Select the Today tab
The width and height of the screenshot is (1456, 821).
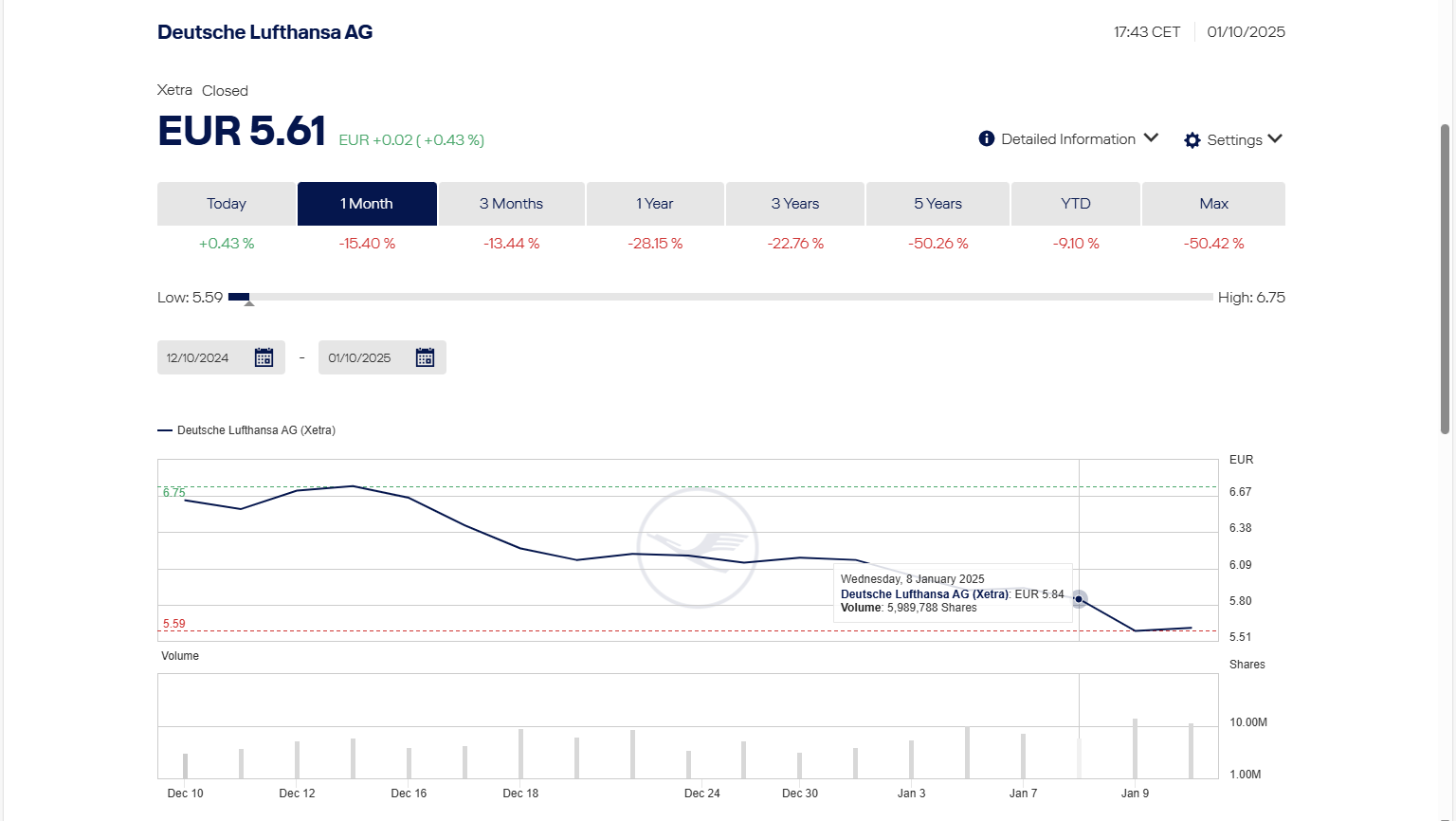pos(227,204)
